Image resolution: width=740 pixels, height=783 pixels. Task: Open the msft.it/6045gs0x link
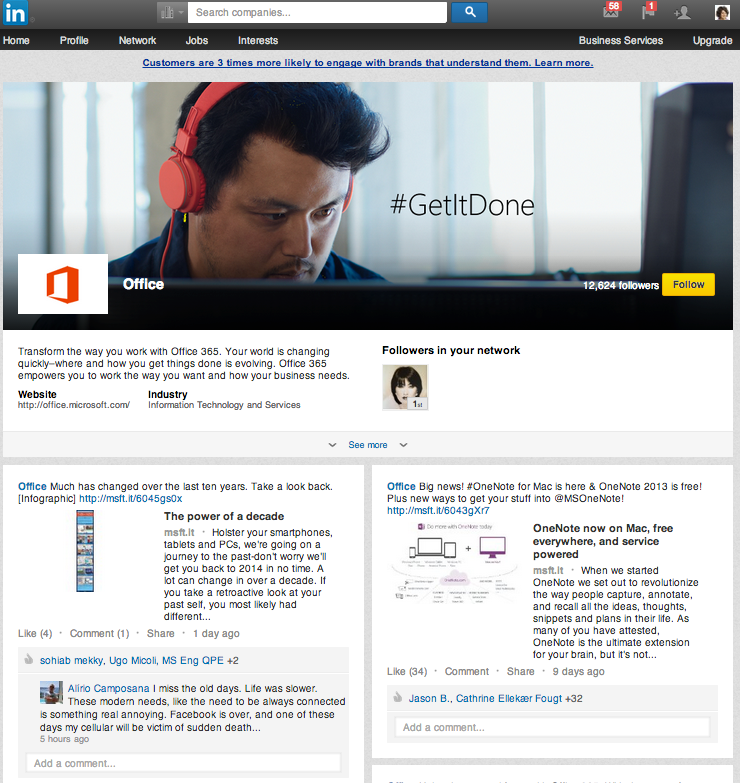point(131,499)
